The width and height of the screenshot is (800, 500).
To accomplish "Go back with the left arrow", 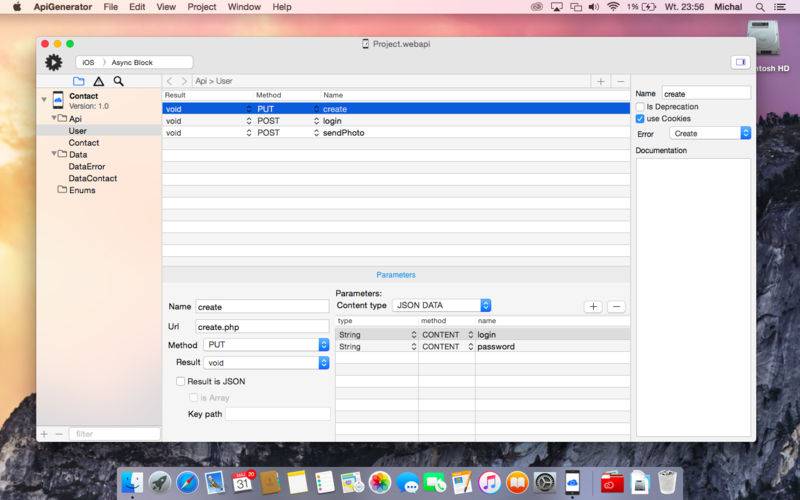I will pyautogui.click(x=170, y=81).
